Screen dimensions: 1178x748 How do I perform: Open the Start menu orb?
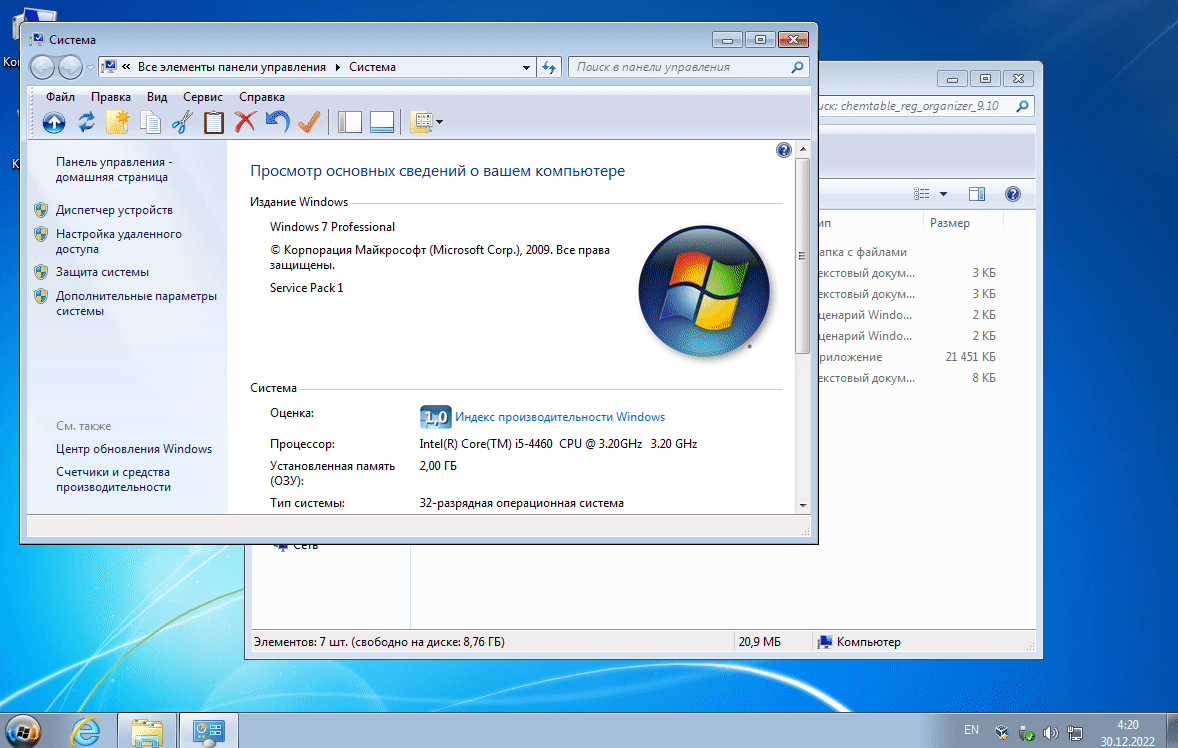coord(23,731)
